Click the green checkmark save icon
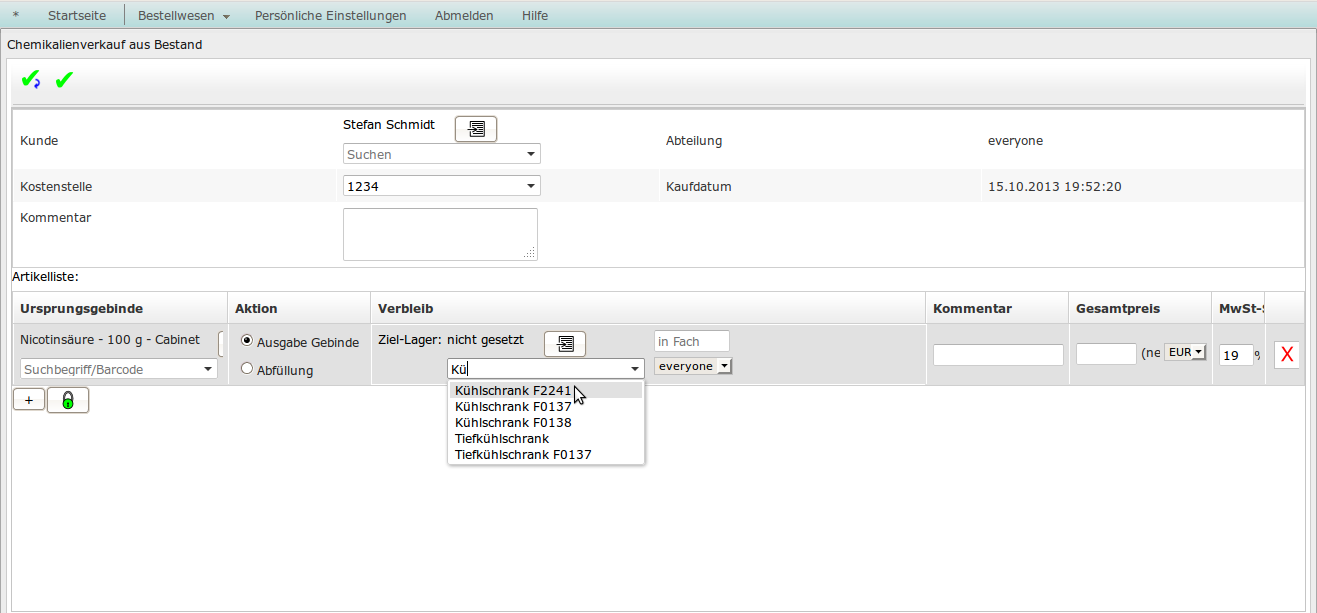This screenshot has width=1317, height=613. [64, 80]
